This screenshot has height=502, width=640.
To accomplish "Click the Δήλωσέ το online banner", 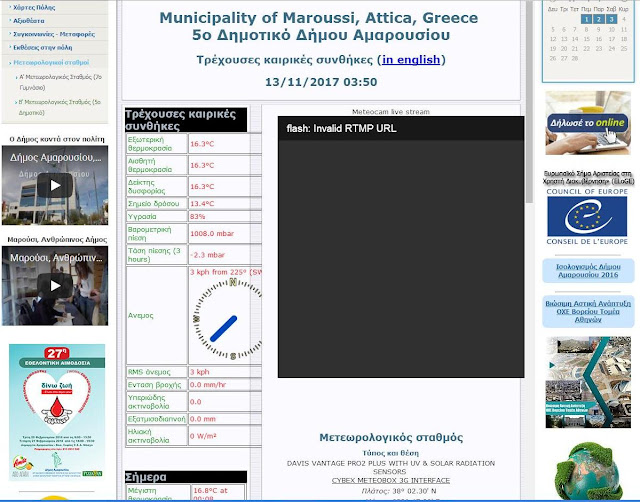I will tap(588, 123).
